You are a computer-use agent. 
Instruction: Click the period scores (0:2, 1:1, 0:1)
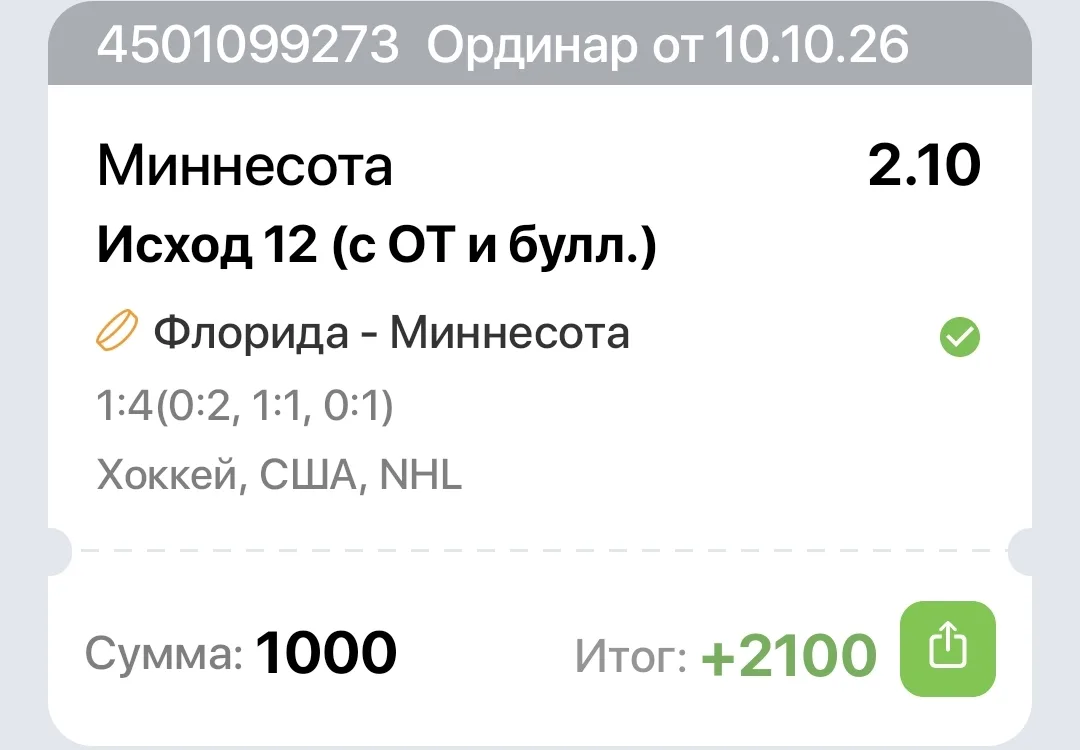pyautogui.click(x=274, y=405)
